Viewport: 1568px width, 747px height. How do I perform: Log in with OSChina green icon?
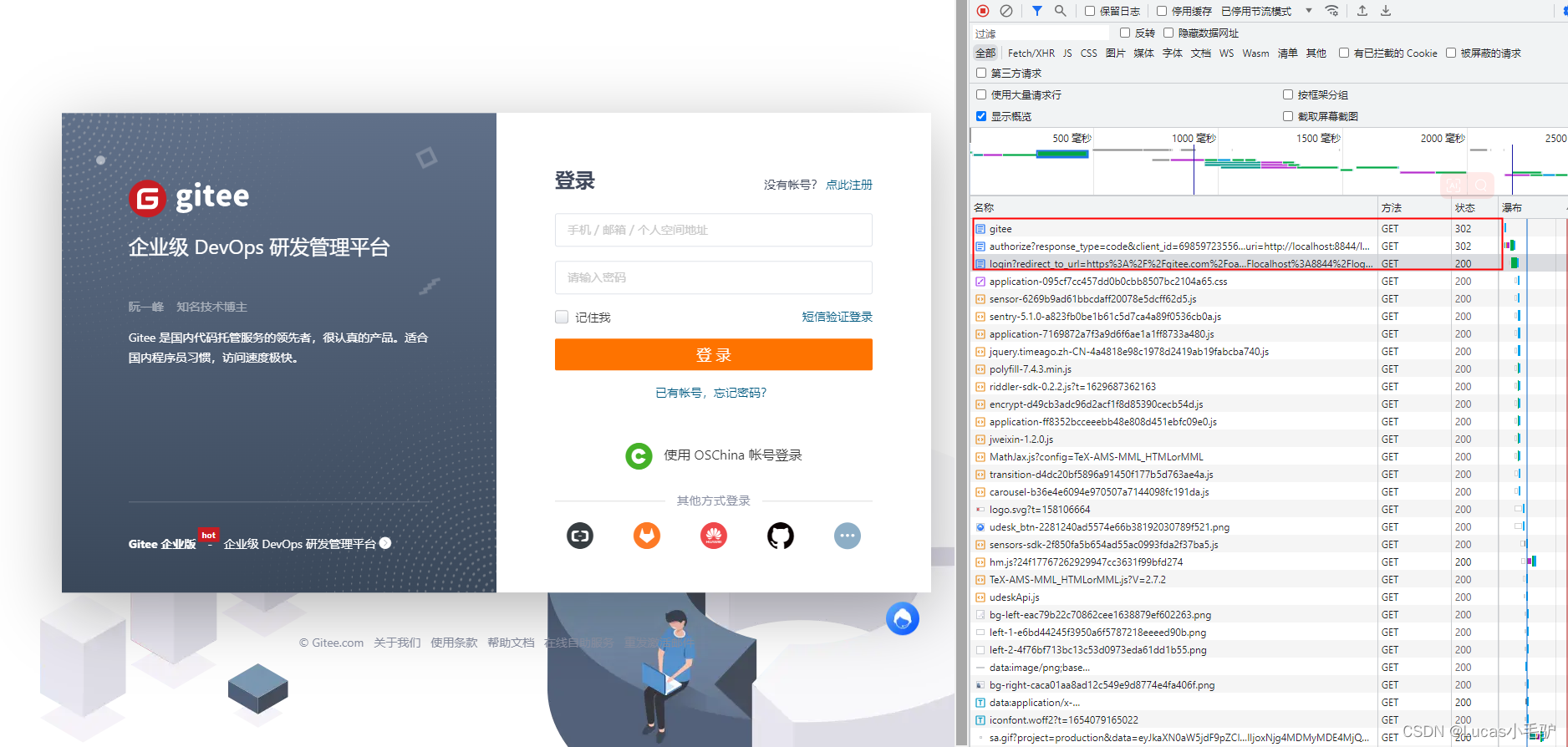pyautogui.click(x=639, y=455)
